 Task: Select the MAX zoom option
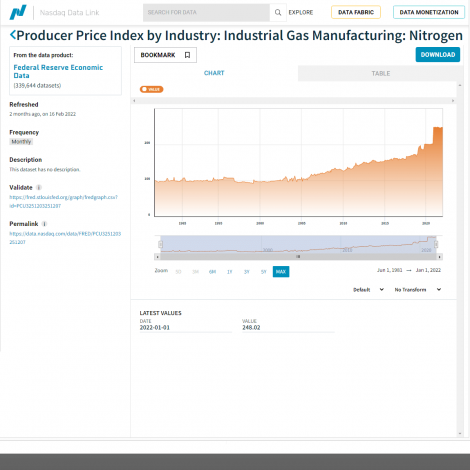281,272
